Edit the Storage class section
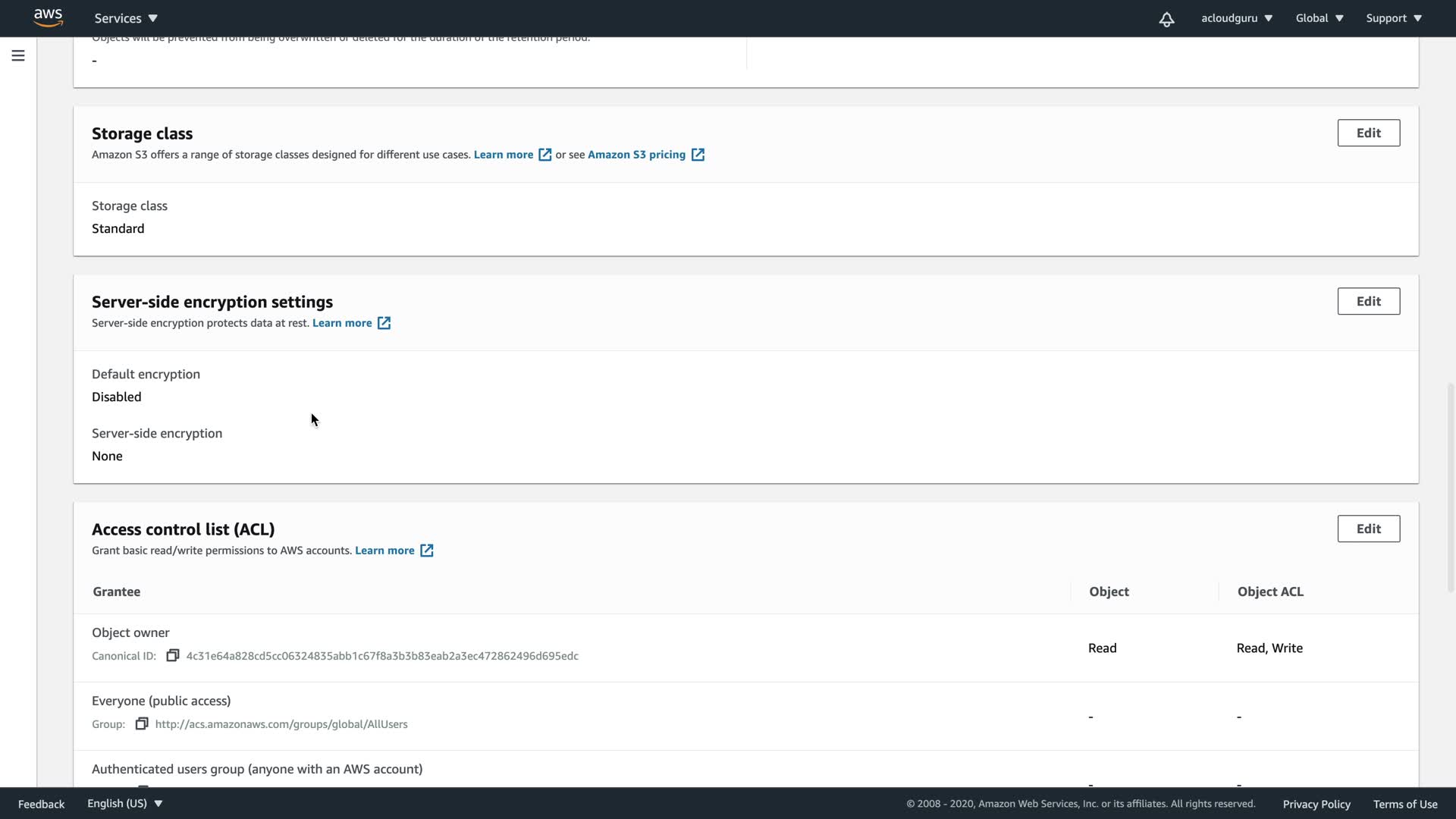1456x819 pixels. (1368, 133)
